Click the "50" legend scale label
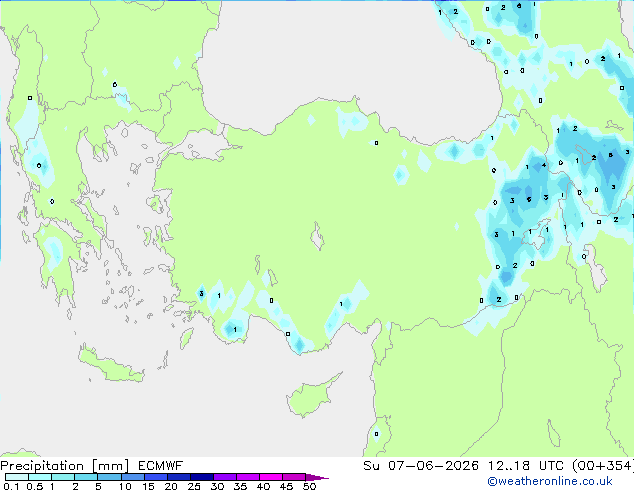The width and height of the screenshot is (634, 490). pos(310,486)
